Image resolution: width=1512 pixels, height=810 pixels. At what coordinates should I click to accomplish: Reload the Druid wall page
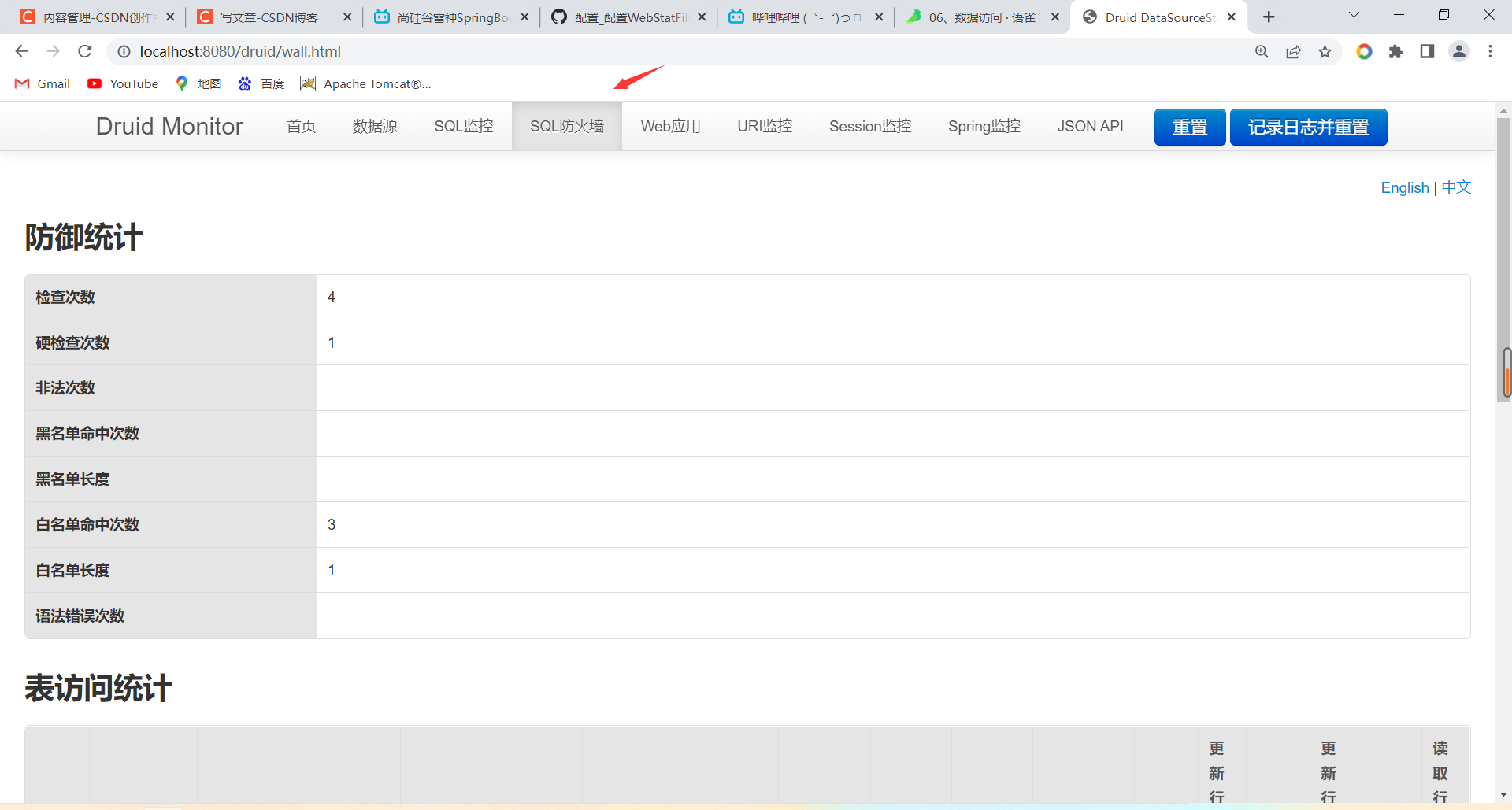click(x=85, y=51)
